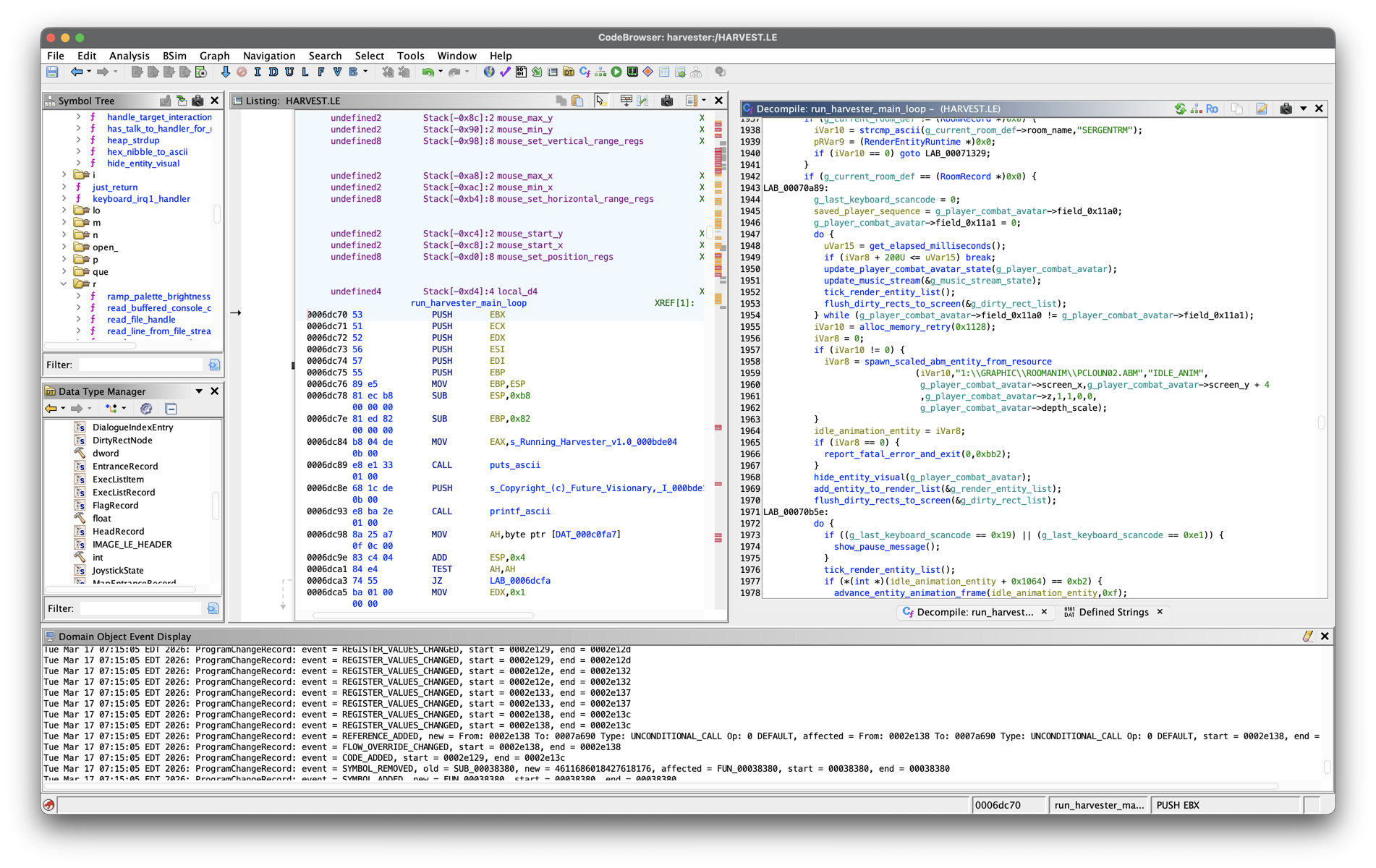Click the Symbol Tree filter text field

[x=141, y=365]
